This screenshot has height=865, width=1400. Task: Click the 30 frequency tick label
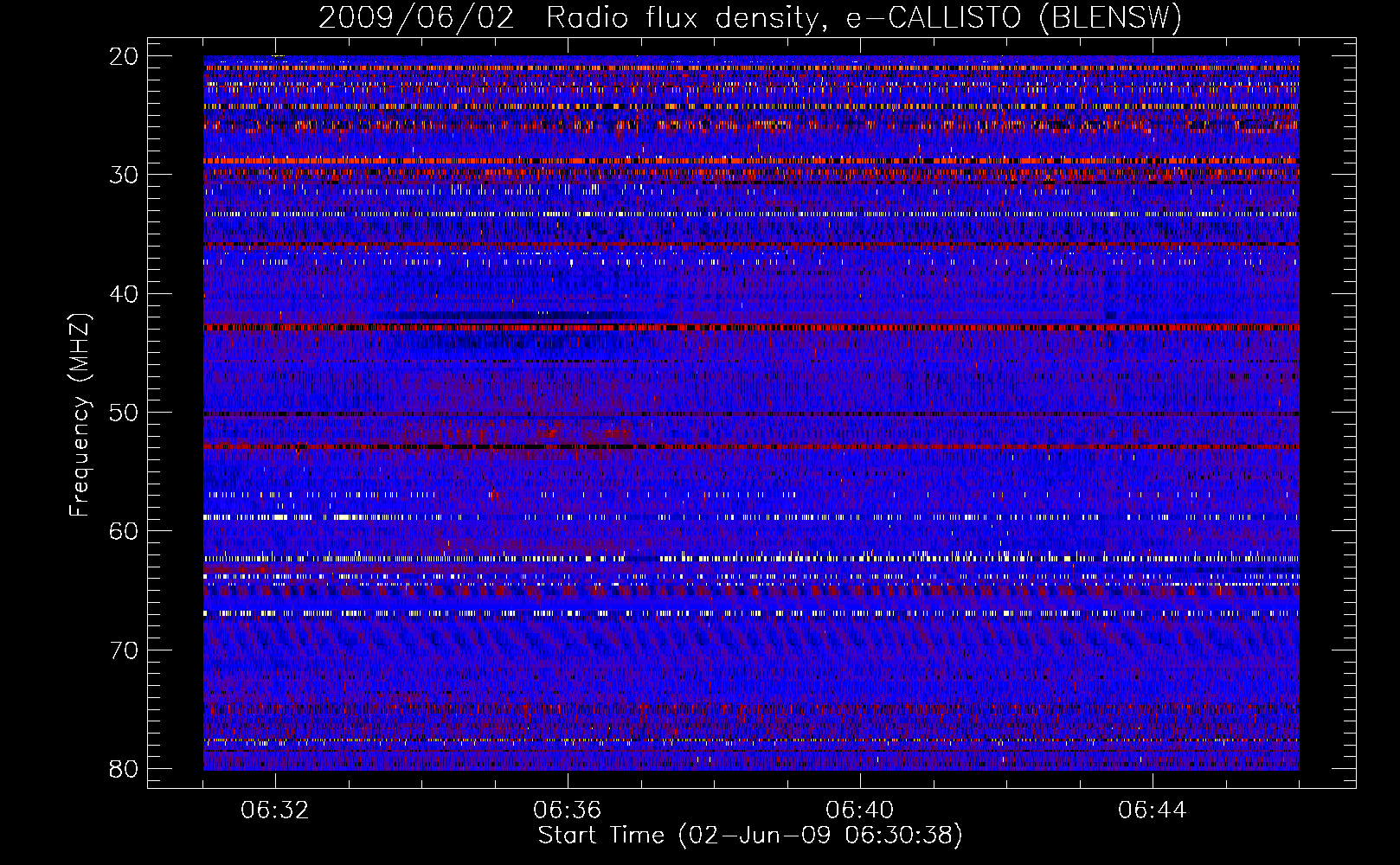[125, 175]
